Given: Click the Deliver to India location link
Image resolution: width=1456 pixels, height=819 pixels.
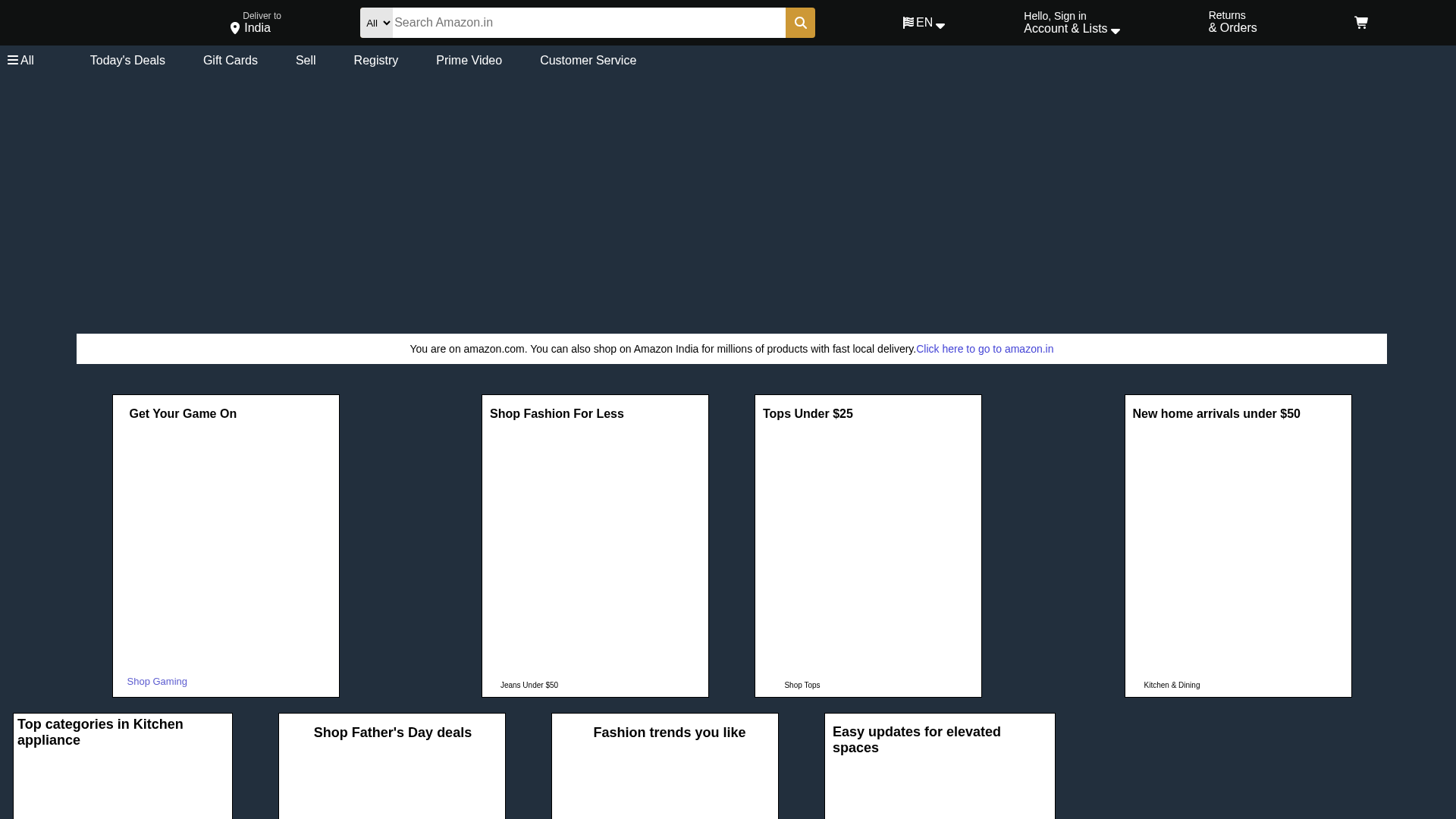Looking at the screenshot, I should pyautogui.click(x=256, y=23).
